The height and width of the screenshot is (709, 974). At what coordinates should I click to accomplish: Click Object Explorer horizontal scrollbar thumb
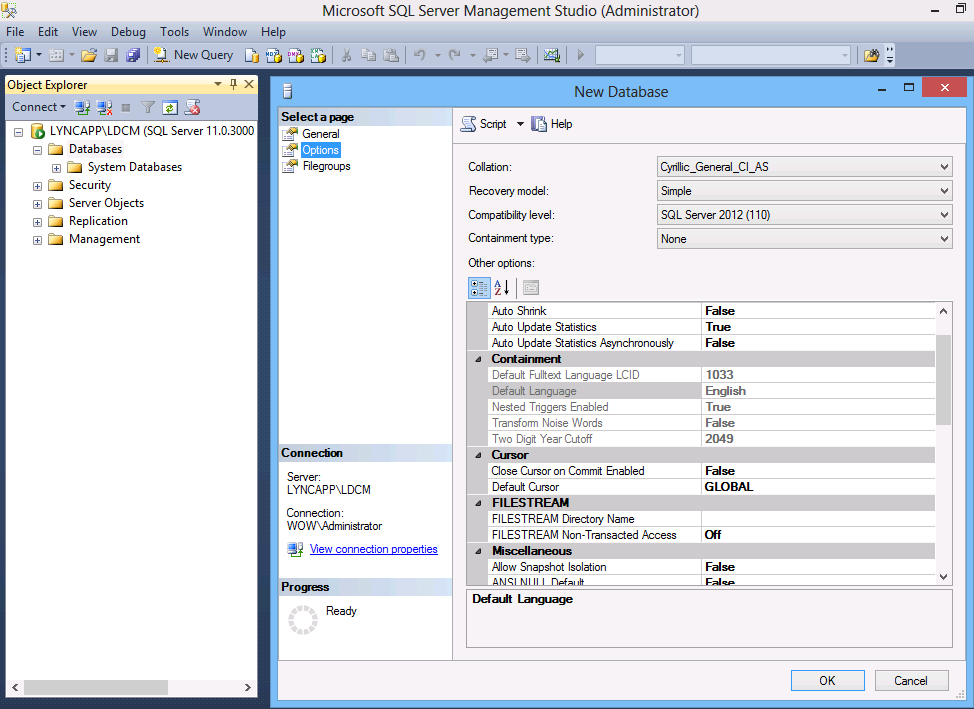click(96, 687)
